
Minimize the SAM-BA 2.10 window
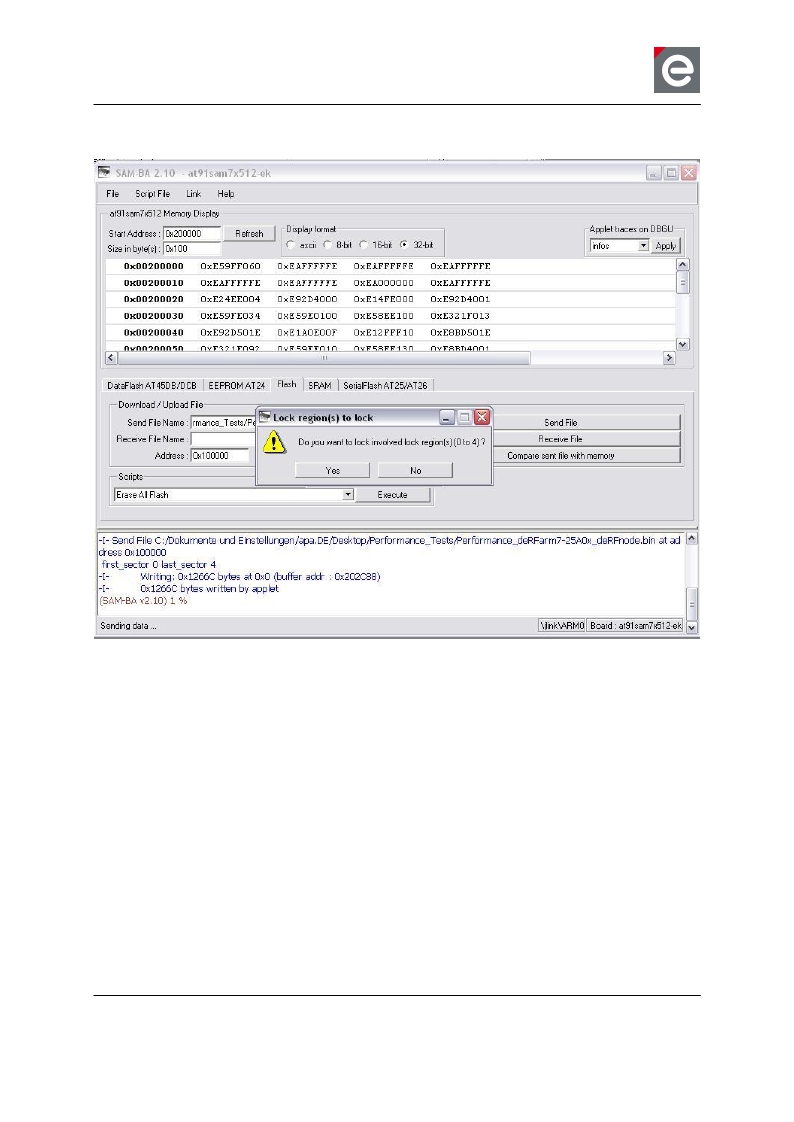tap(654, 172)
